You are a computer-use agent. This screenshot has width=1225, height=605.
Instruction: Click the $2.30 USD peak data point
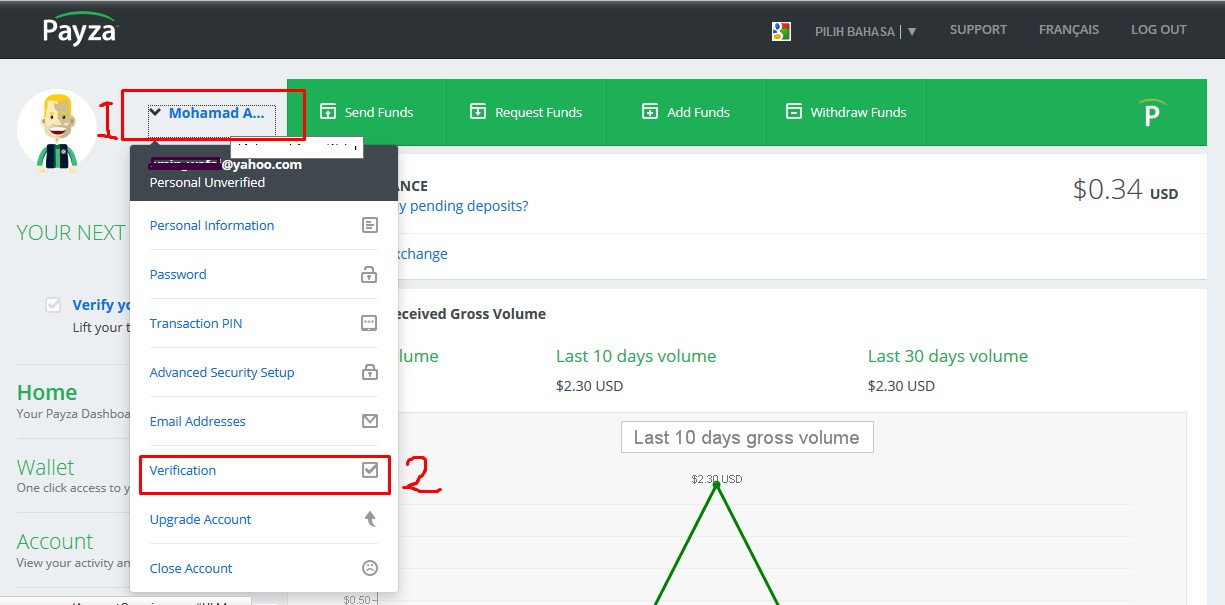pos(716,484)
